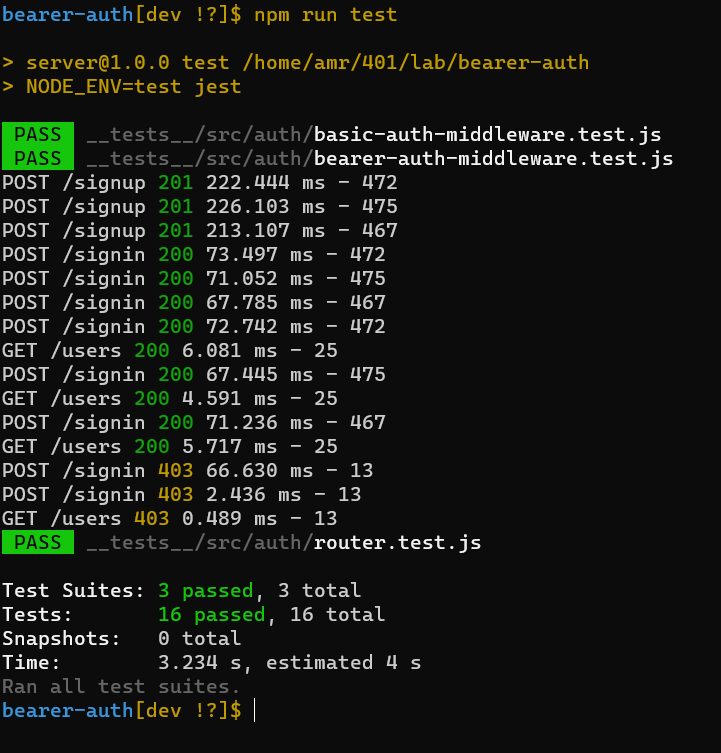Click the '16 passed' tests value
This screenshot has width=721, height=753.
coord(212,615)
